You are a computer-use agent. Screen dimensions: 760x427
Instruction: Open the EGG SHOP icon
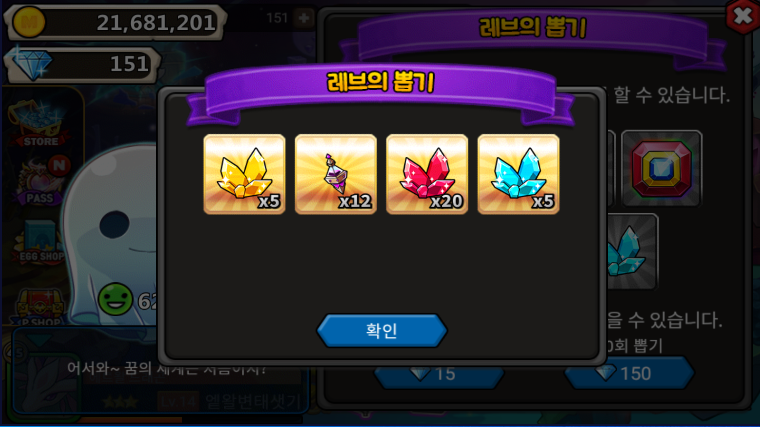[40, 241]
